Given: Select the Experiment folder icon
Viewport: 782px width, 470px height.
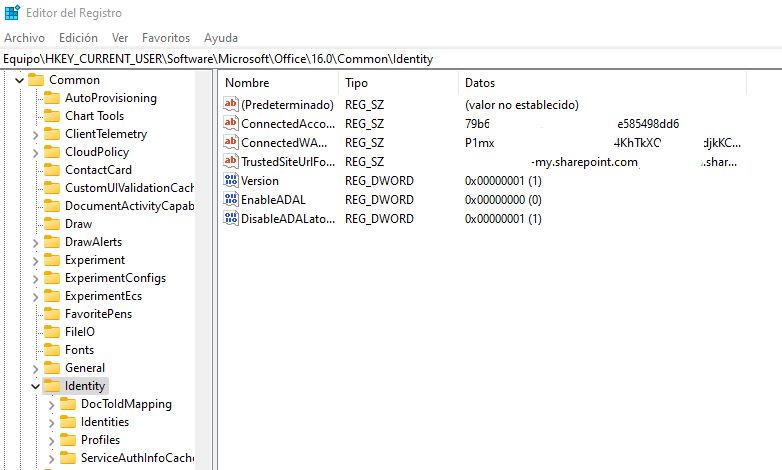Looking at the screenshot, I should pyautogui.click(x=52, y=259).
